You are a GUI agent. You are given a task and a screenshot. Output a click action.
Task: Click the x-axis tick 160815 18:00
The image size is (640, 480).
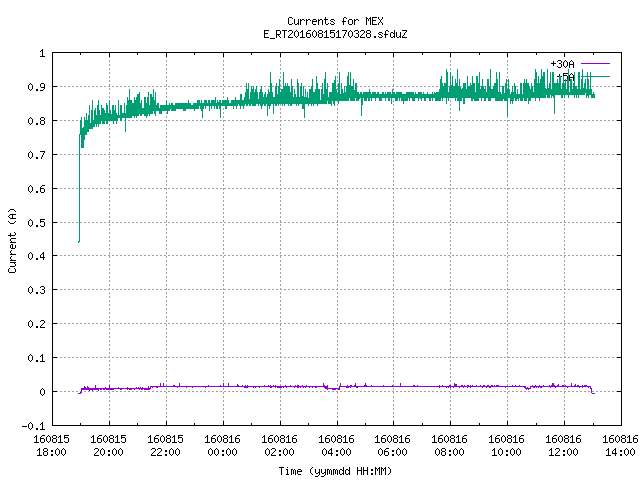coord(51,446)
